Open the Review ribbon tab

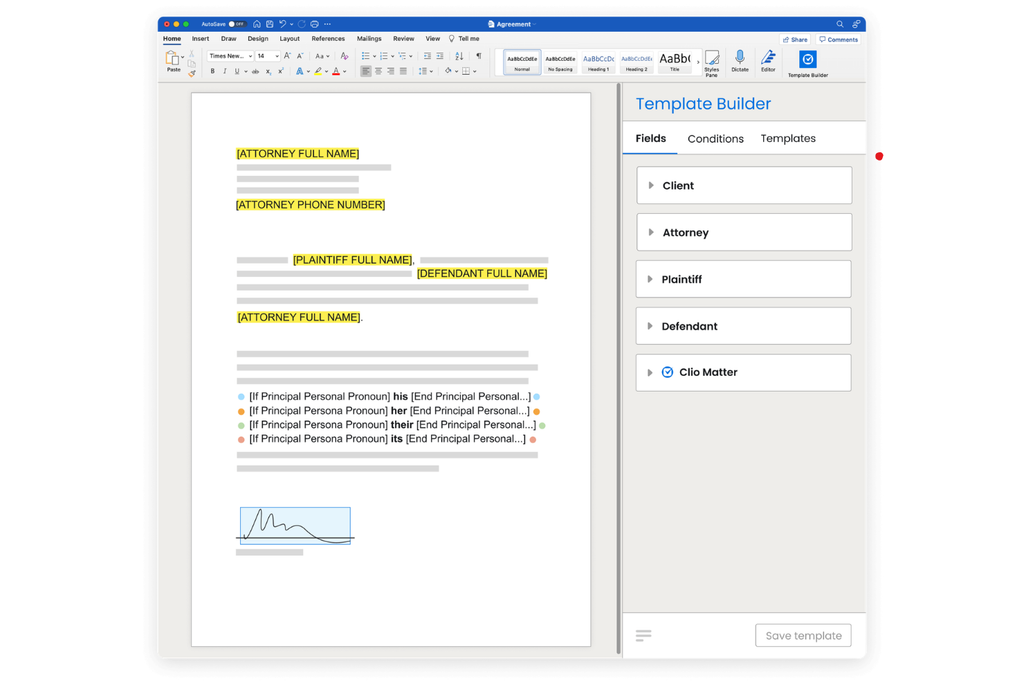[x=404, y=39]
